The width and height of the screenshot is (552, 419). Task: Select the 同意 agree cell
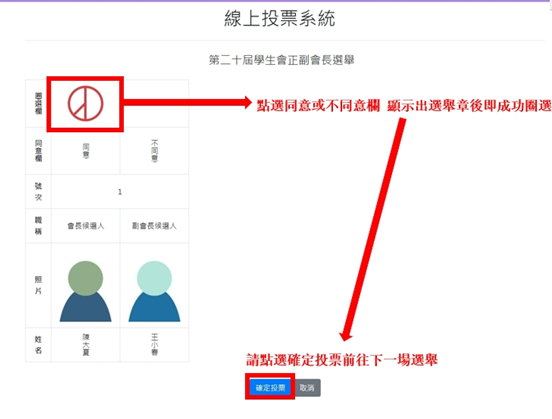(x=86, y=151)
